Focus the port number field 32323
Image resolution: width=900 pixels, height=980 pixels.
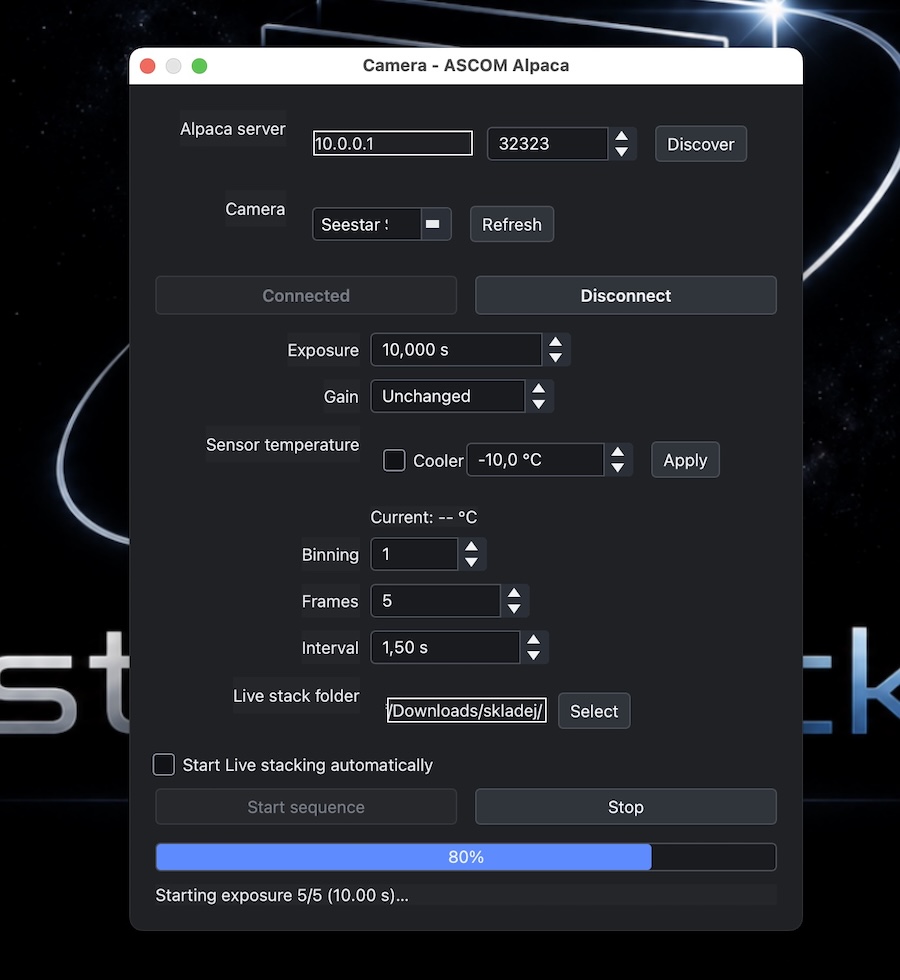548,144
